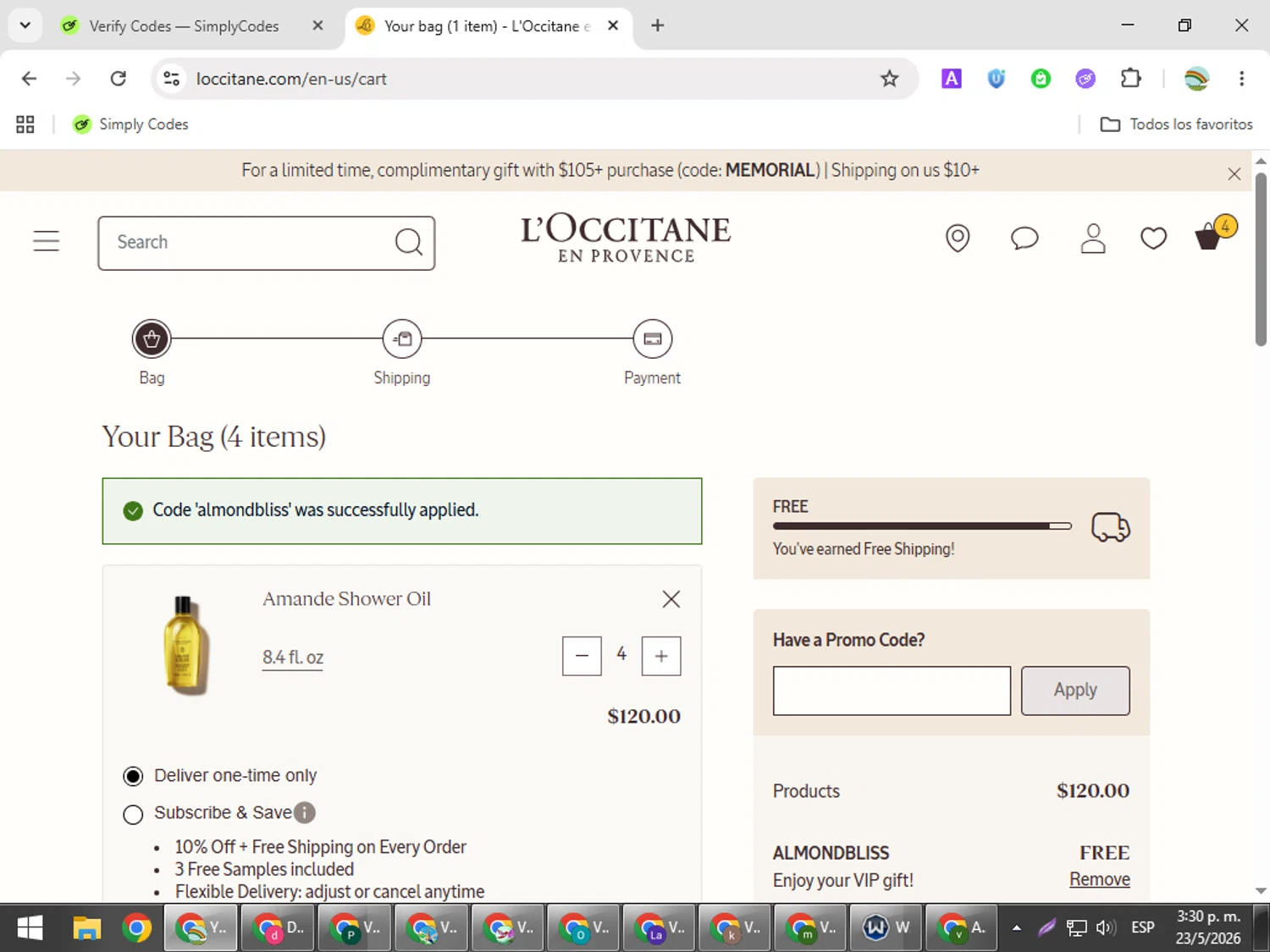Open the Chrome extensions puzzle icon
Viewport: 1270px width, 952px height.
(1130, 79)
